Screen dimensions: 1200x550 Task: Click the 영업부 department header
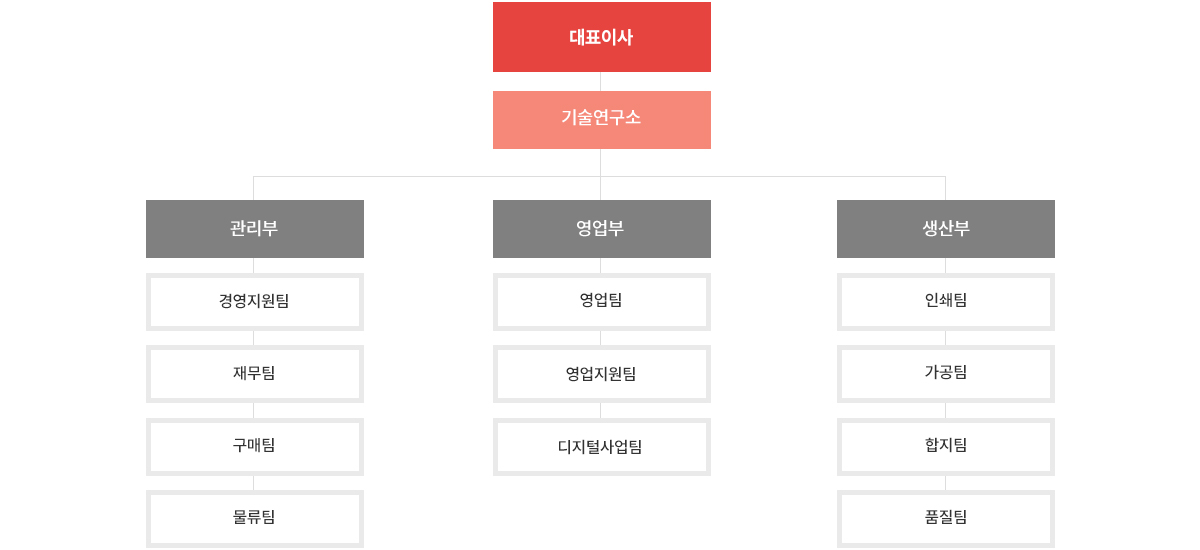tap(602, 229)
